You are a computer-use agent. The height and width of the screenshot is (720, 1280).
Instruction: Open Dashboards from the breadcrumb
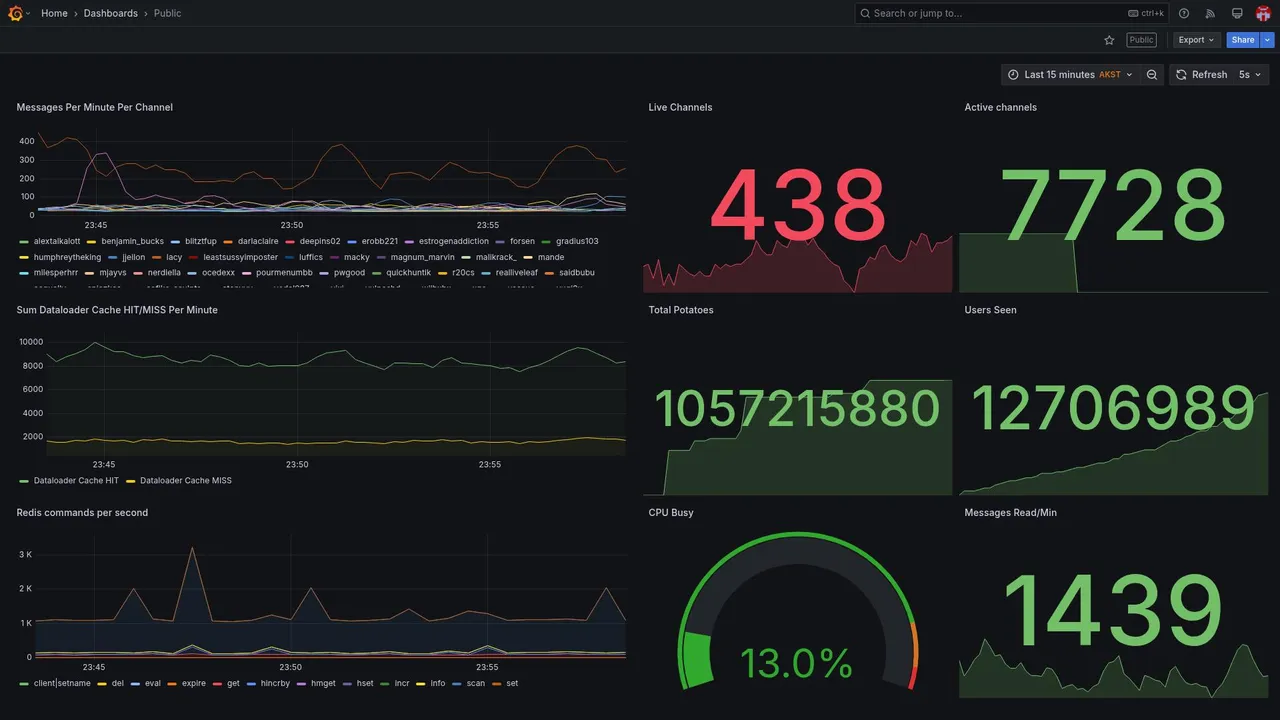tap(111, 13)
